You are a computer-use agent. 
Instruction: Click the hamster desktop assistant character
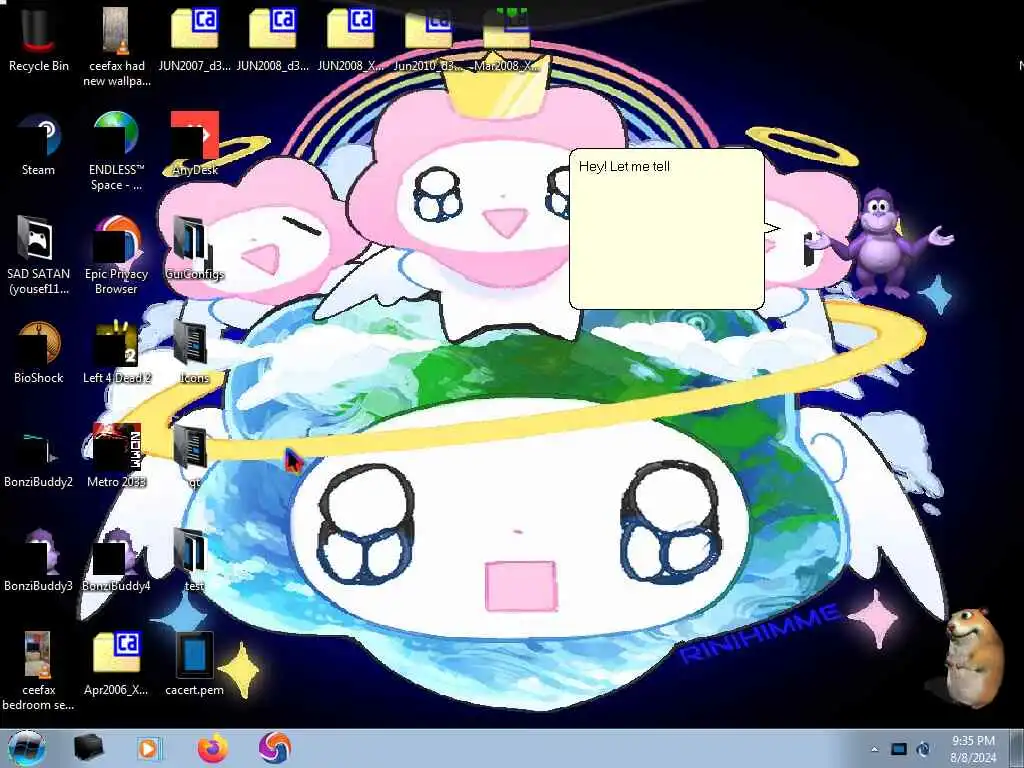pyautogui.click(x=973, y=657)
